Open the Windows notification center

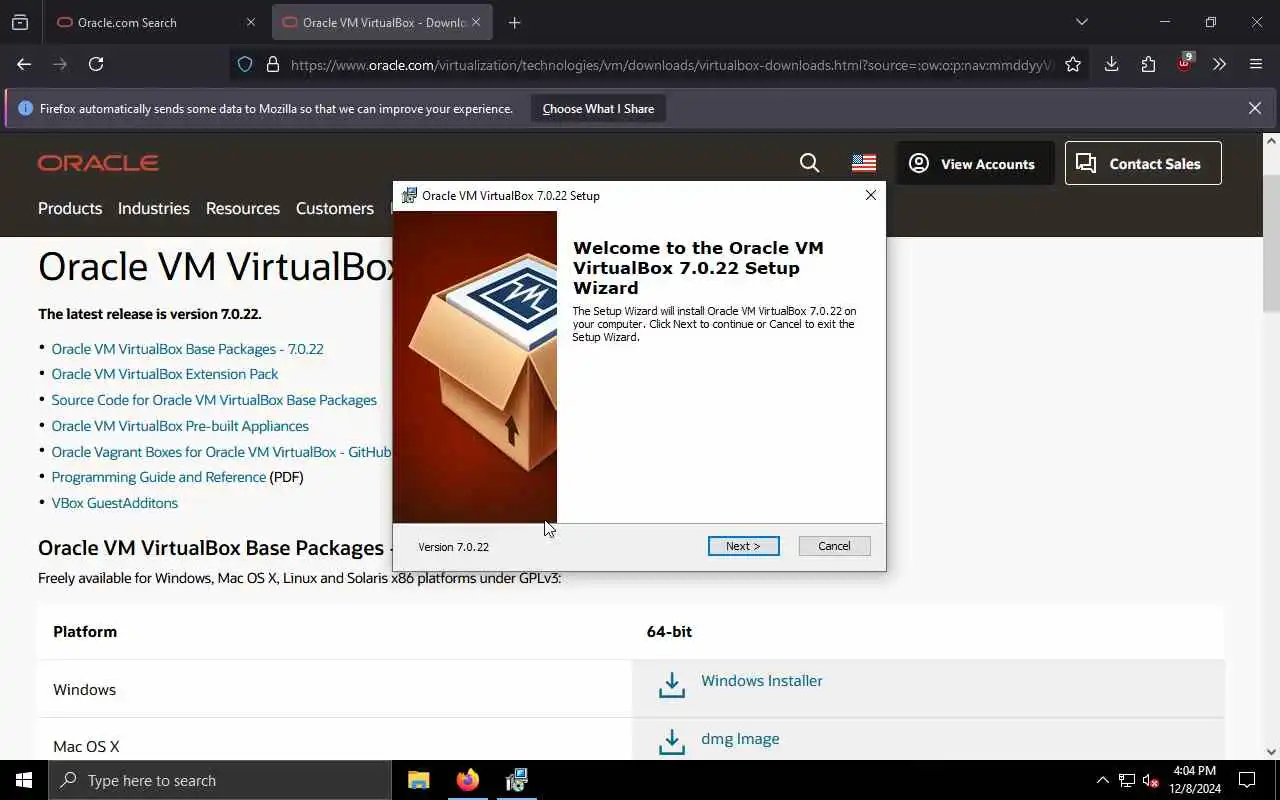[x=1247, y=780]
